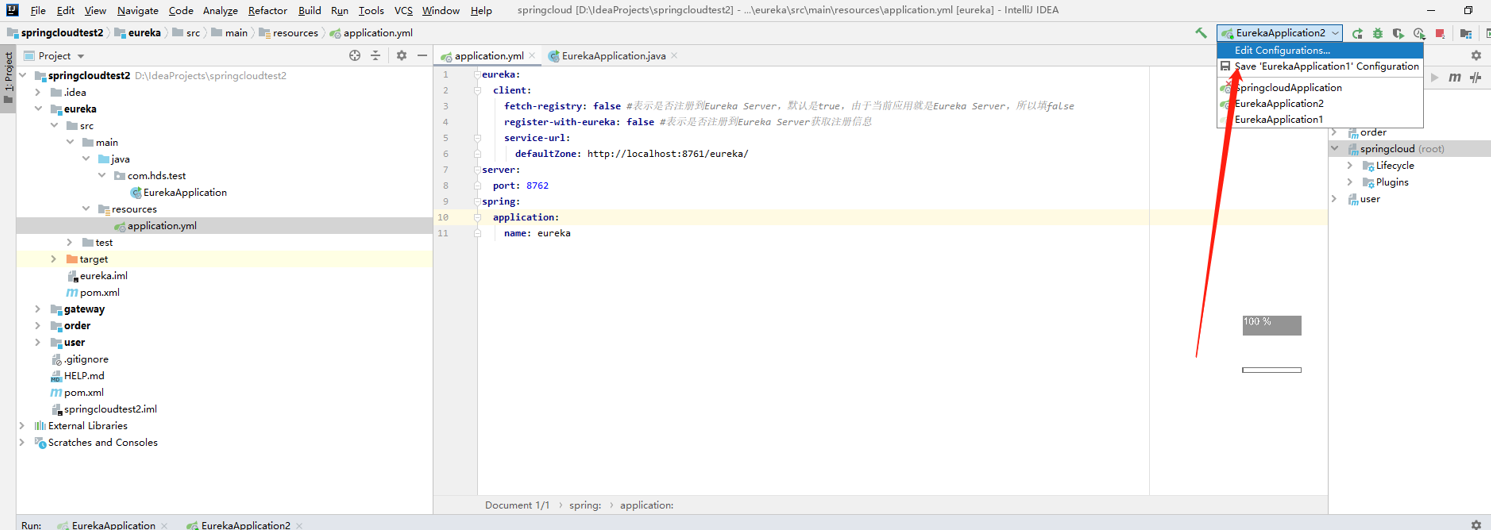
Task: Click Execute Maven Goal 'm' icon
Action: 1455,77
